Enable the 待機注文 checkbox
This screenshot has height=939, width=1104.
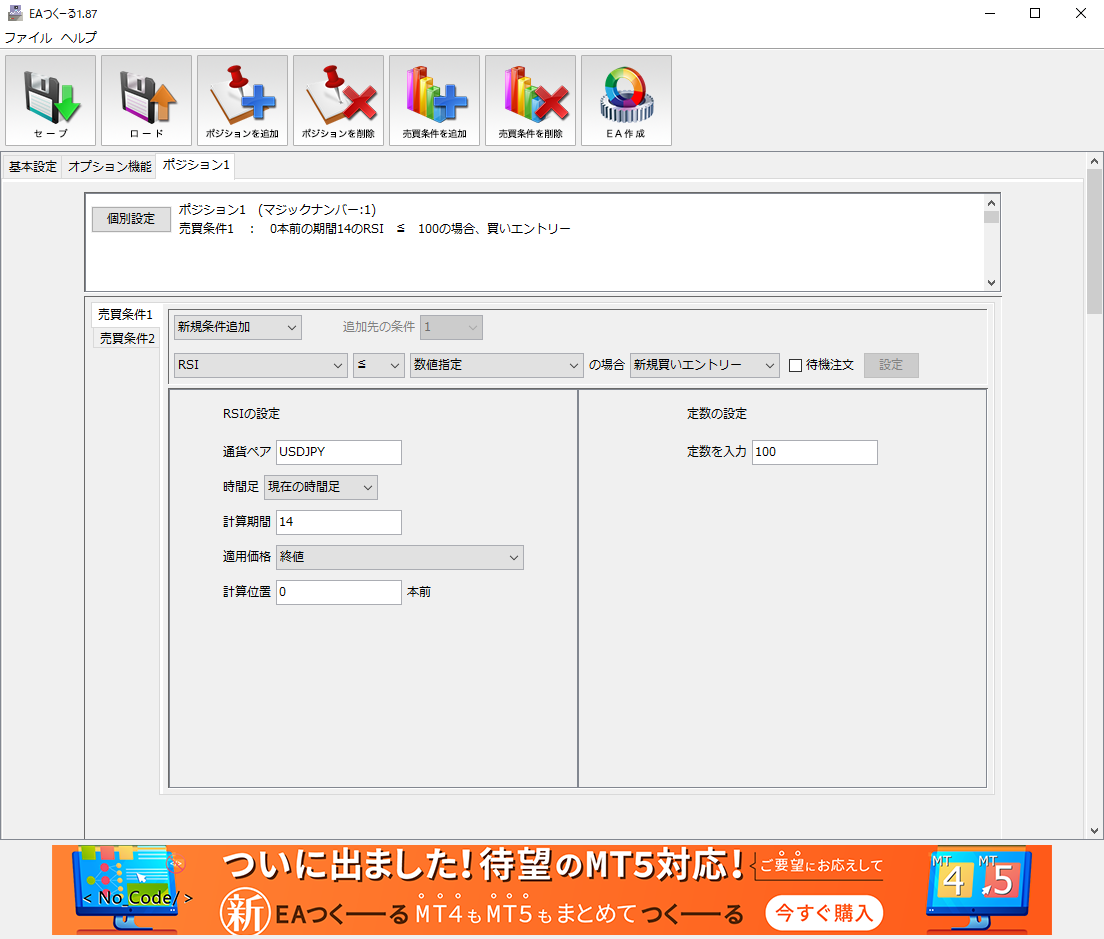point(796,365)
